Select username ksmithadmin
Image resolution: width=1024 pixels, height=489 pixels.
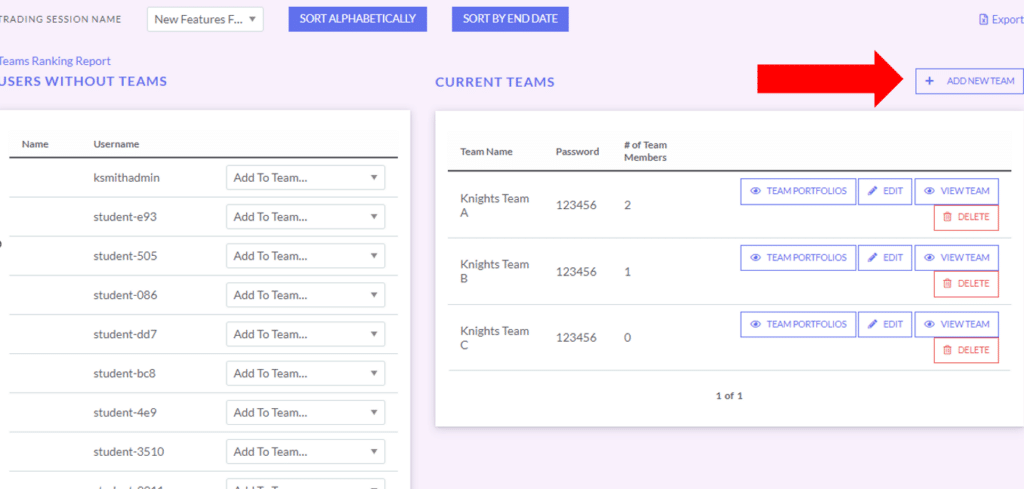(127, 178)
